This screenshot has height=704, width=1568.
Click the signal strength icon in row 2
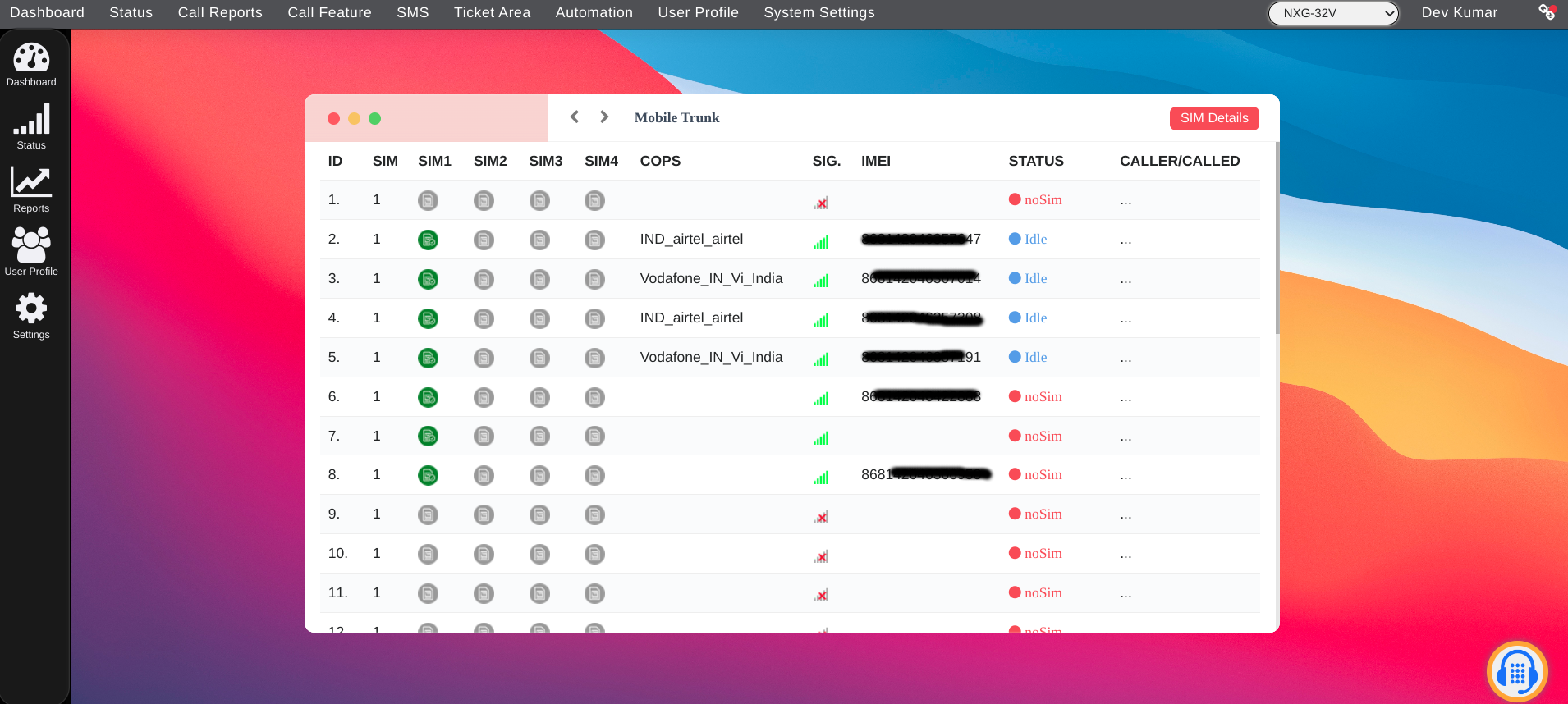pos(821,241)
